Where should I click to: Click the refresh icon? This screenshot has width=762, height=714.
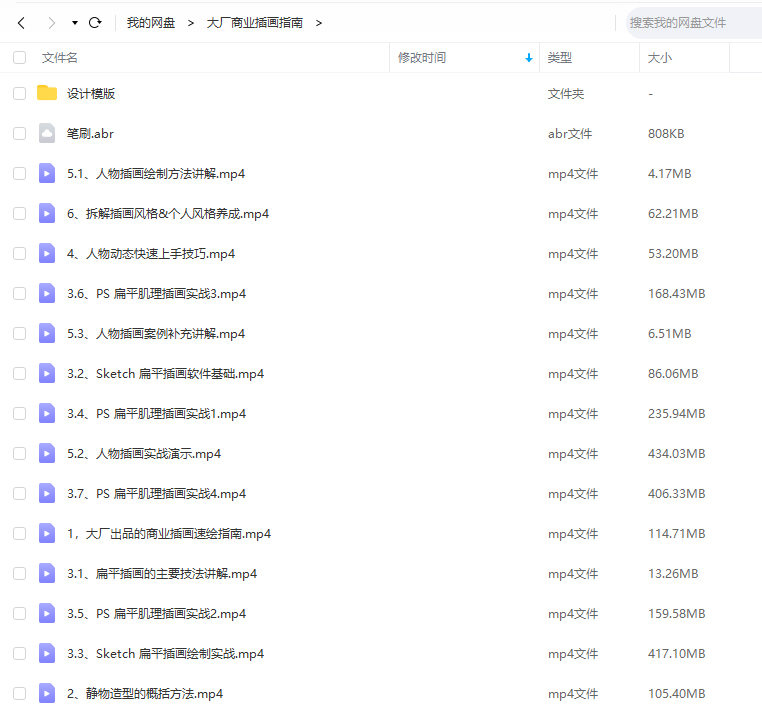95,22
